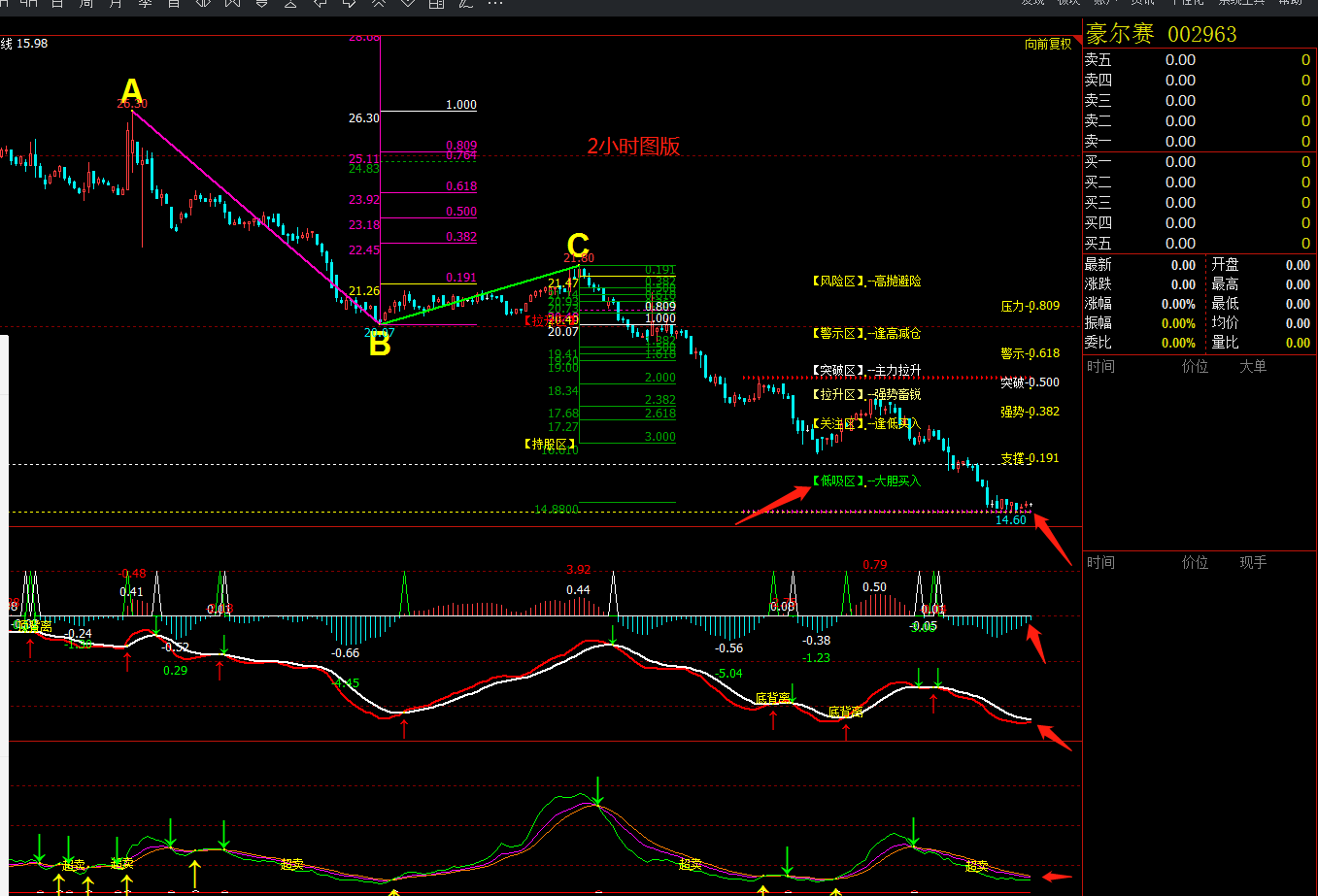Click the 向前复权 adjustment label

click(x=1048, y=44)
